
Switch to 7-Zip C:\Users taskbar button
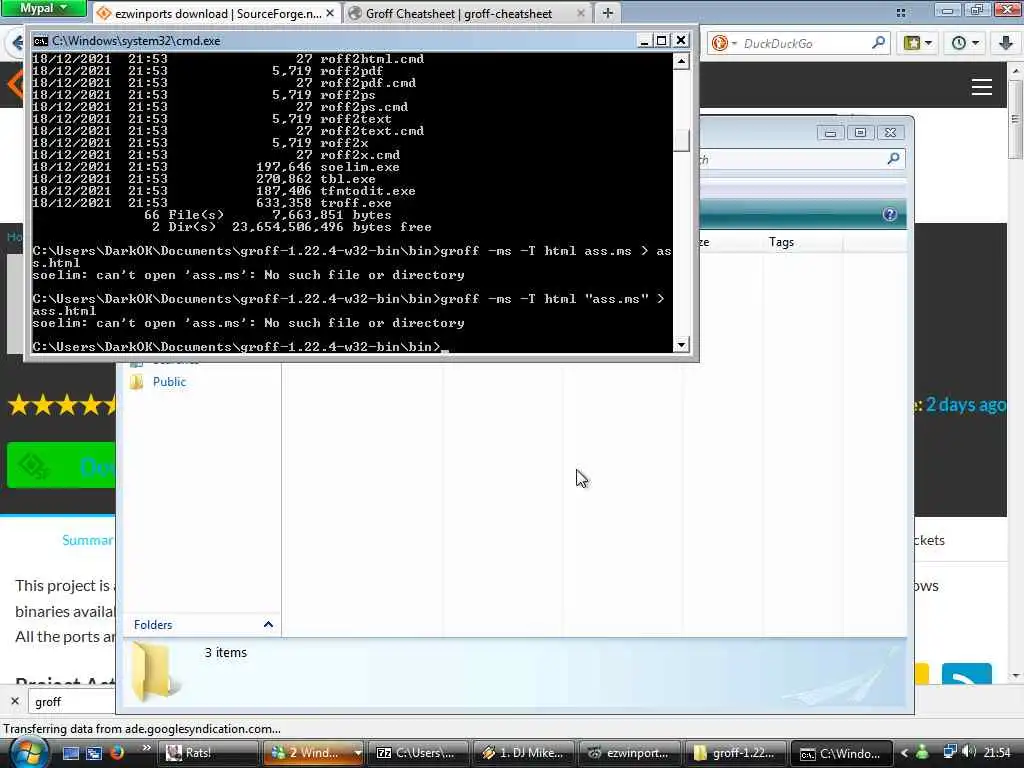[418, 753]
